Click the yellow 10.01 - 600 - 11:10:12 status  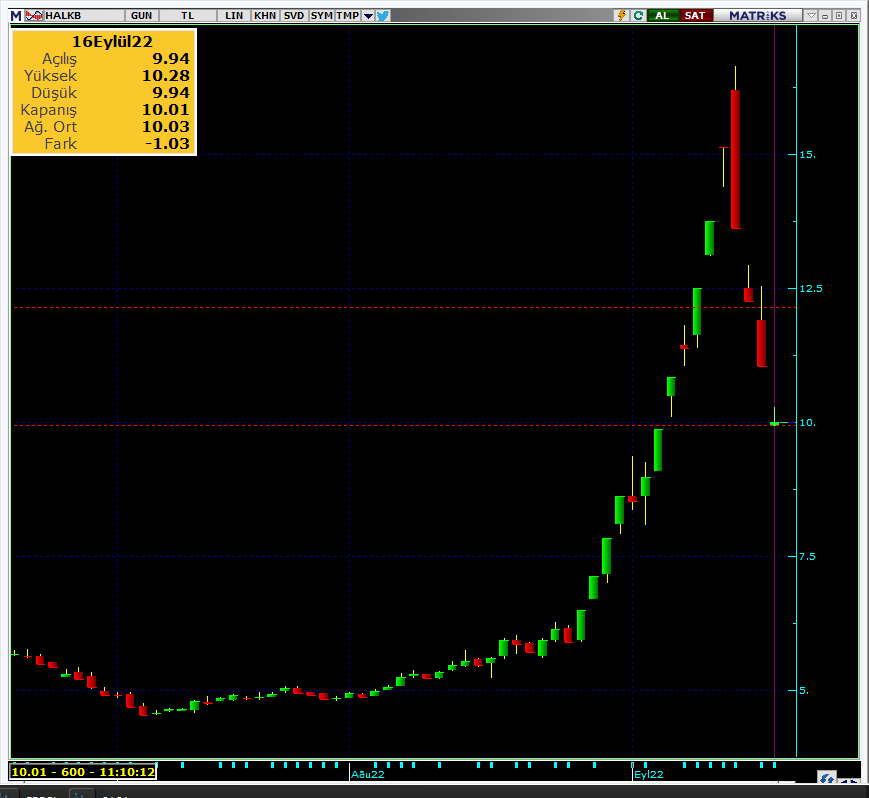coord(83,772)
